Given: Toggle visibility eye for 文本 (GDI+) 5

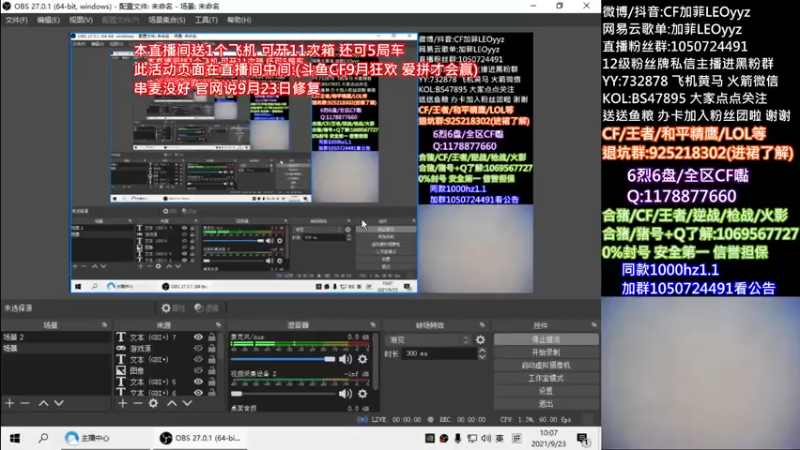Looking at the screenshot, I should pyautogui.click(x=198, y=382).
